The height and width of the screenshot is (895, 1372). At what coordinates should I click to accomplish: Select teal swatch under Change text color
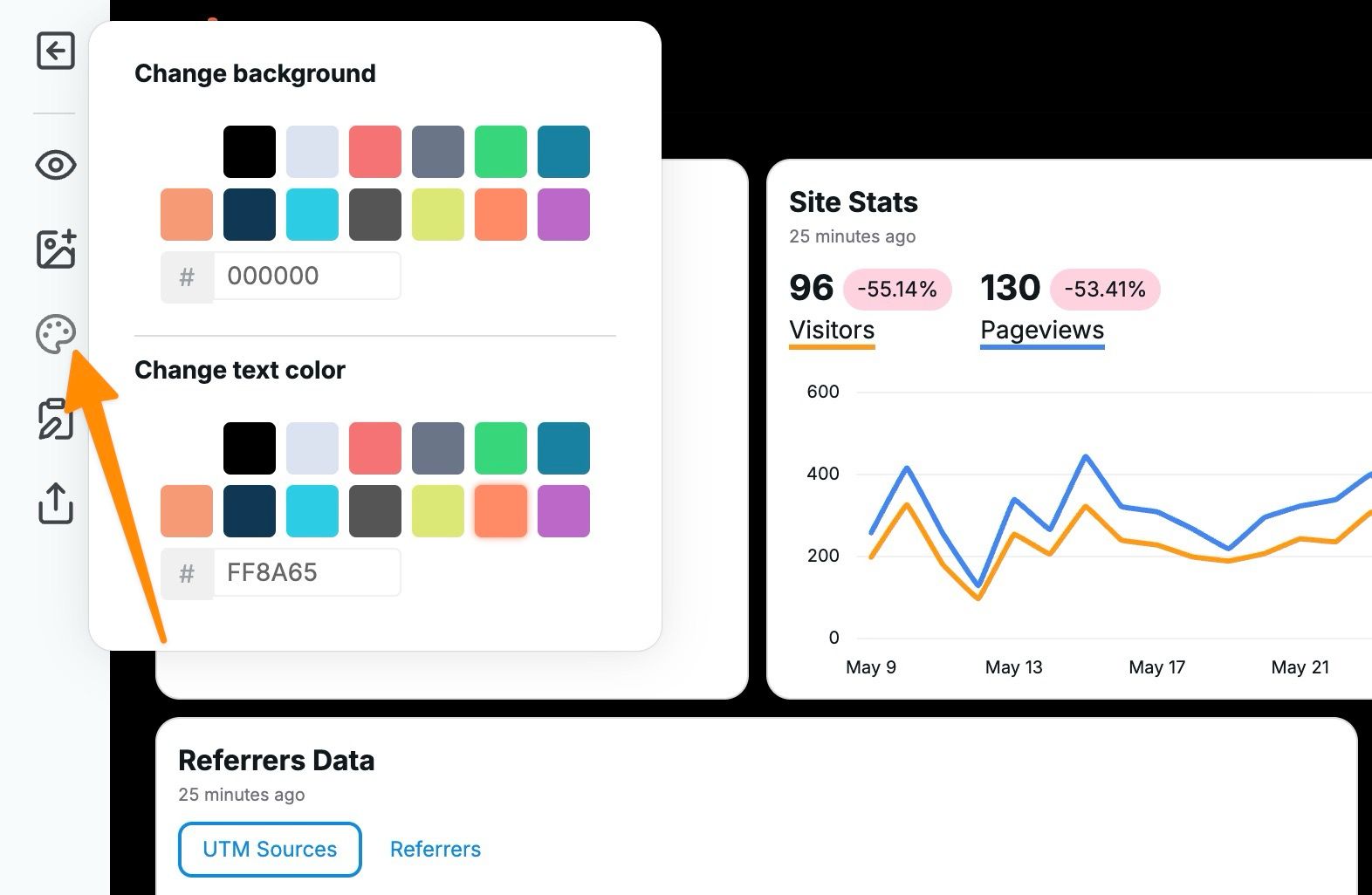pyautogui.click(x=564, y=448)
